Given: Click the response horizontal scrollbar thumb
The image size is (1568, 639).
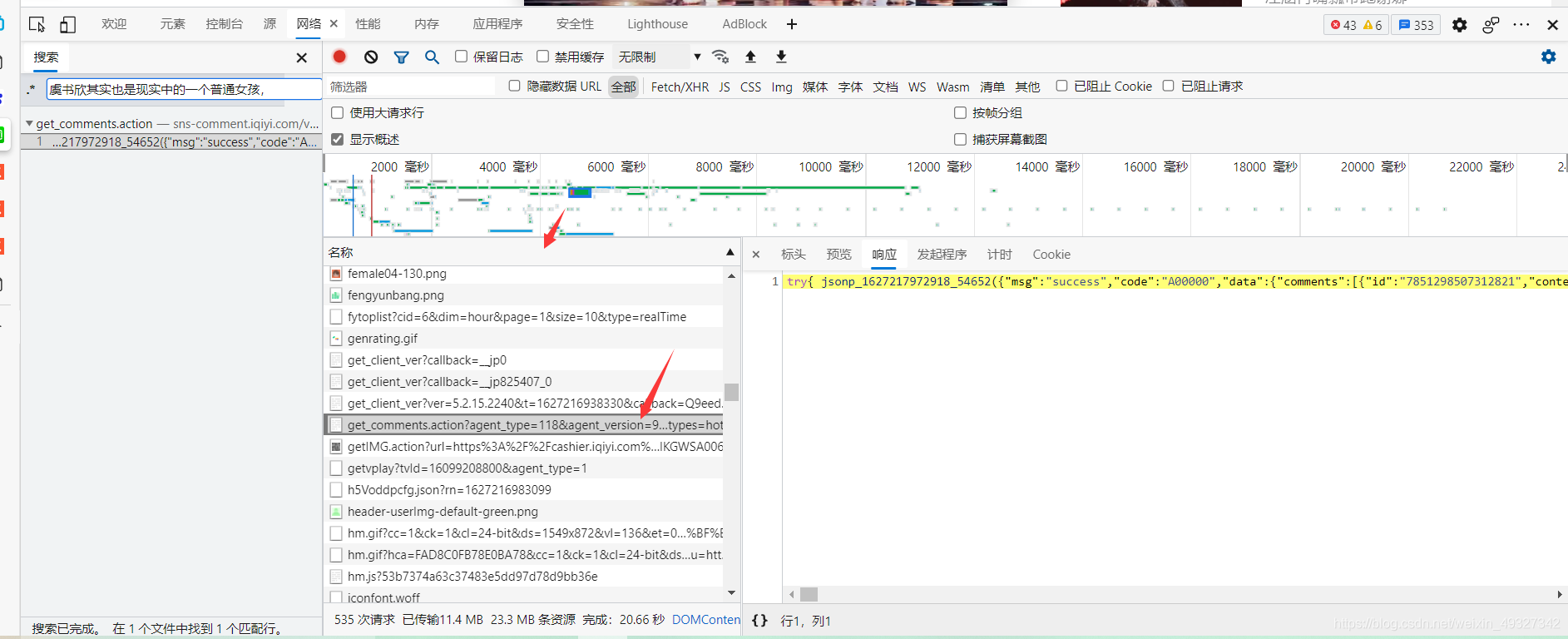Looking at the screenshot, I should pyautogui.click(x=809, y=594).
